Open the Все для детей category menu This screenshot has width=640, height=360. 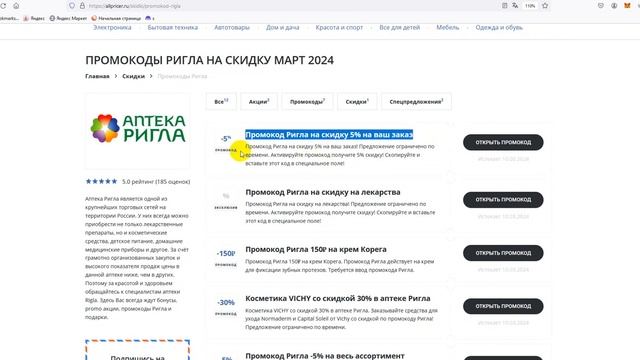[400, 27]
